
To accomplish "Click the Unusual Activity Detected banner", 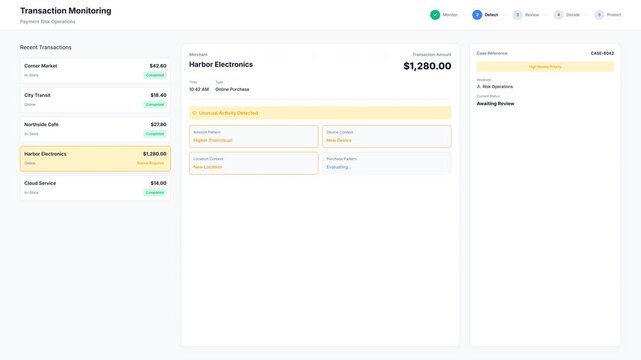I will pos(320,113).
